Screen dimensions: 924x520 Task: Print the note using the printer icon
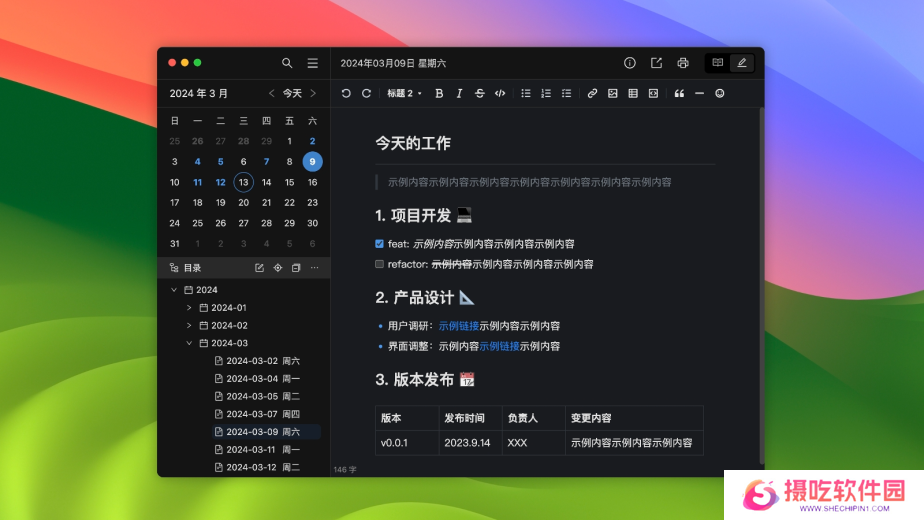pyautogui.click(x=682, y=63)
